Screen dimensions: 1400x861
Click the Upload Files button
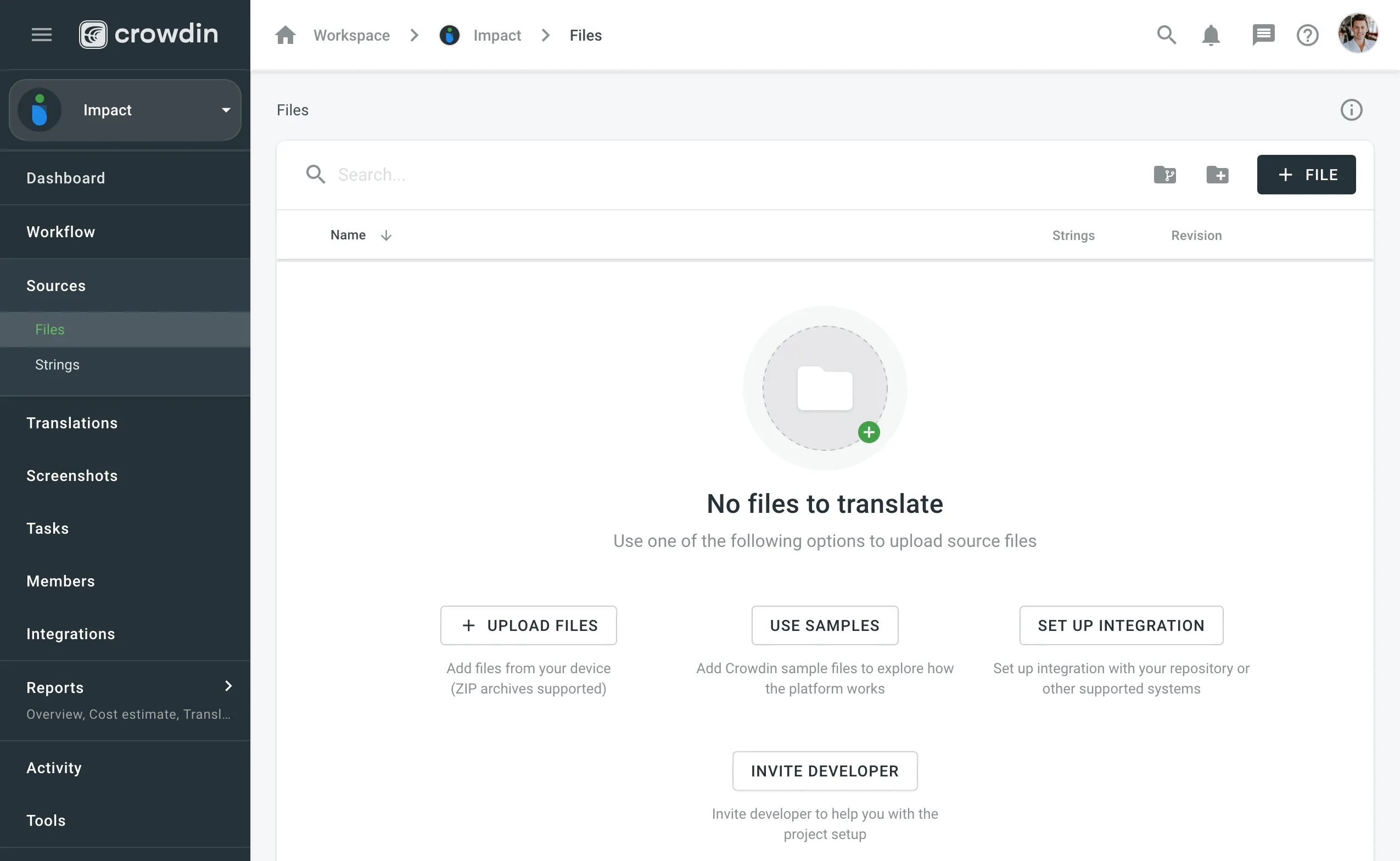coord(528,625)
